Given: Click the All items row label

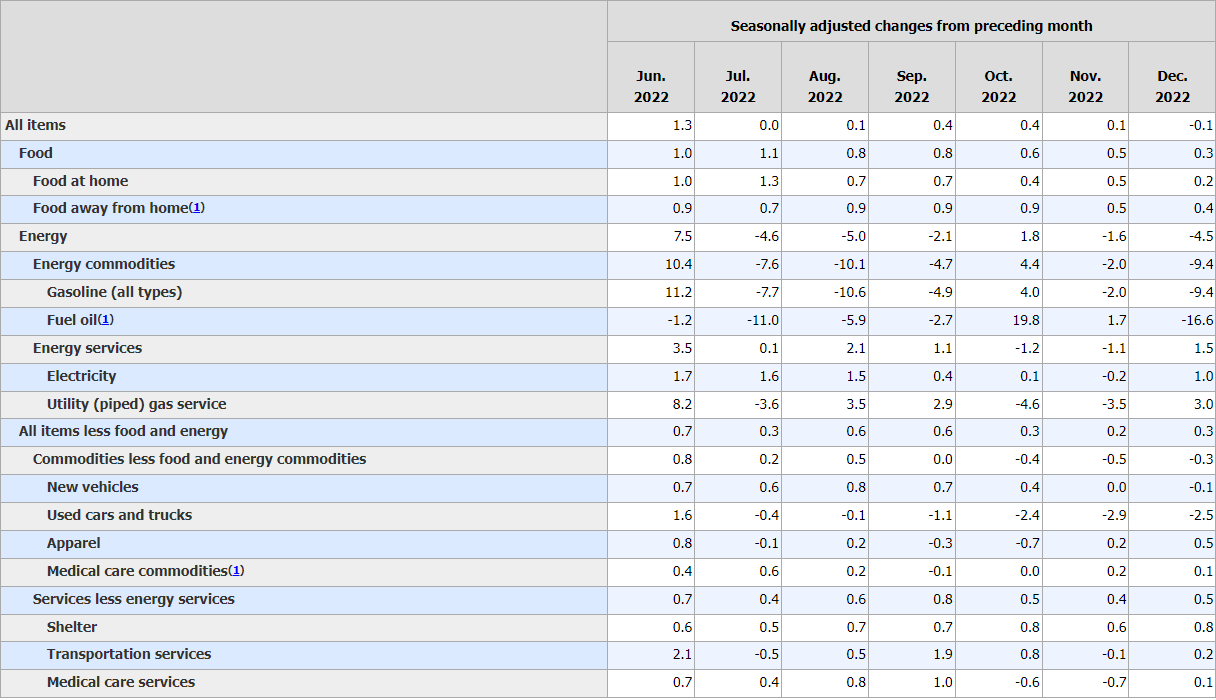Looking at the screenshot, I should click(36, 125).
